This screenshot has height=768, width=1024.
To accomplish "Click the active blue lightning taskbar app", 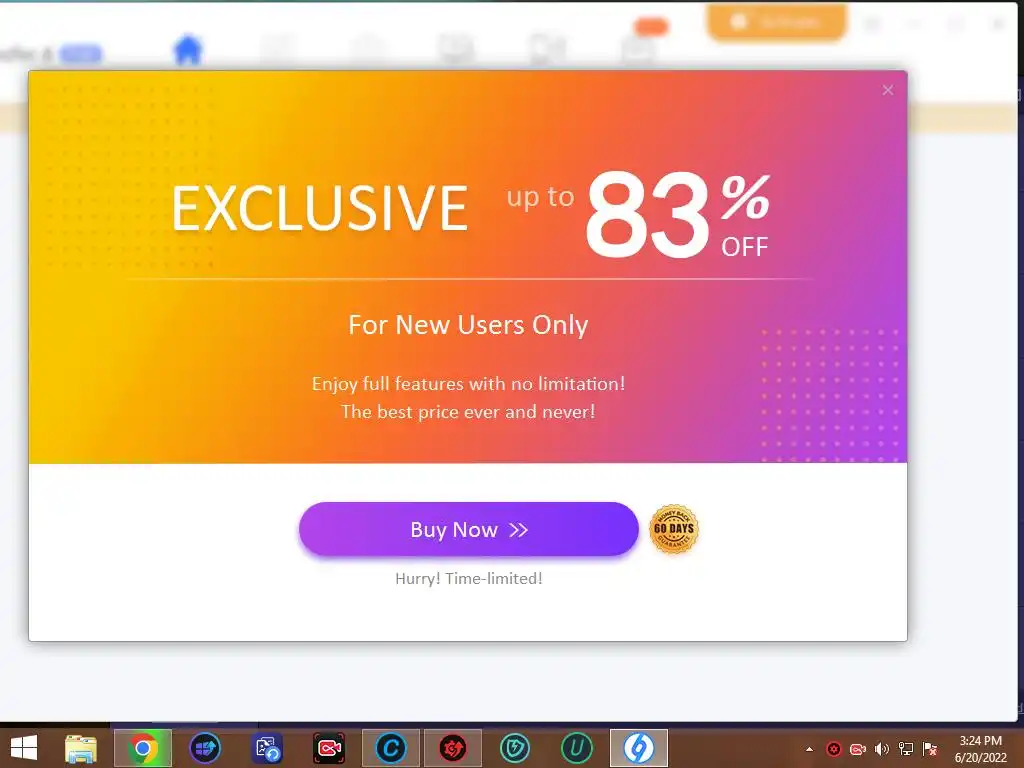I will coord(639,748).
